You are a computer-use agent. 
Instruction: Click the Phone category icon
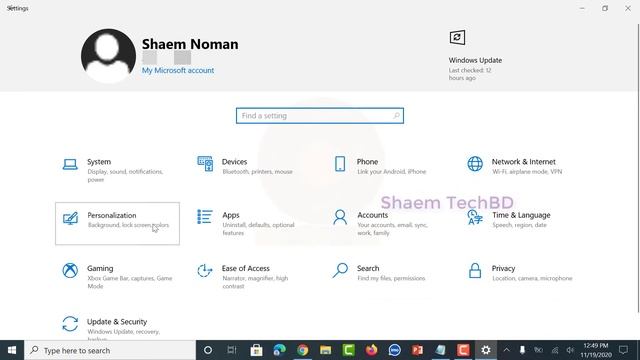[340, 164]
